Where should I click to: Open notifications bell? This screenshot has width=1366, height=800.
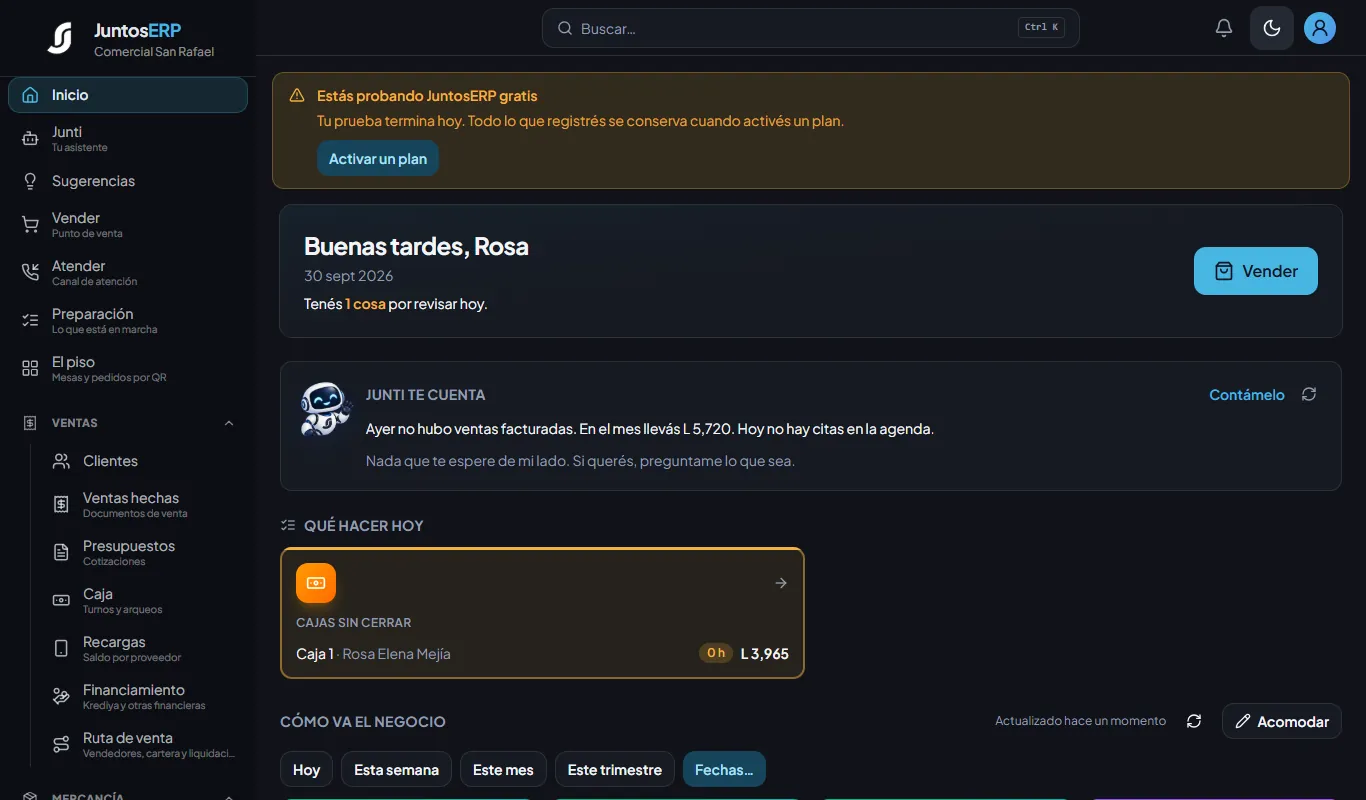1224,28
